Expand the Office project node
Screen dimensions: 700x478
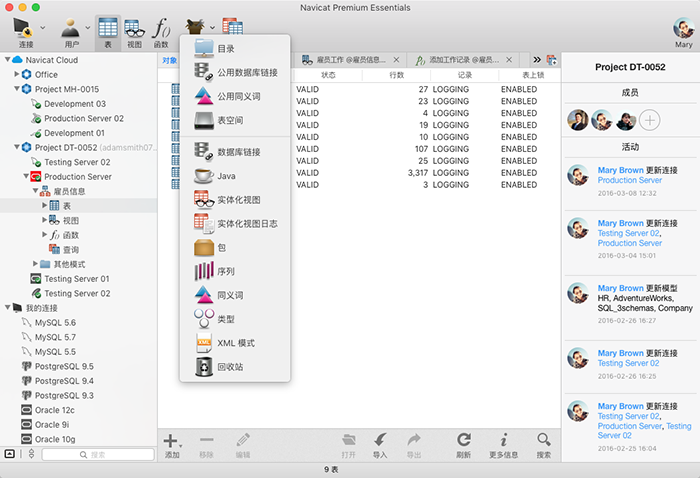click(17, 74)
